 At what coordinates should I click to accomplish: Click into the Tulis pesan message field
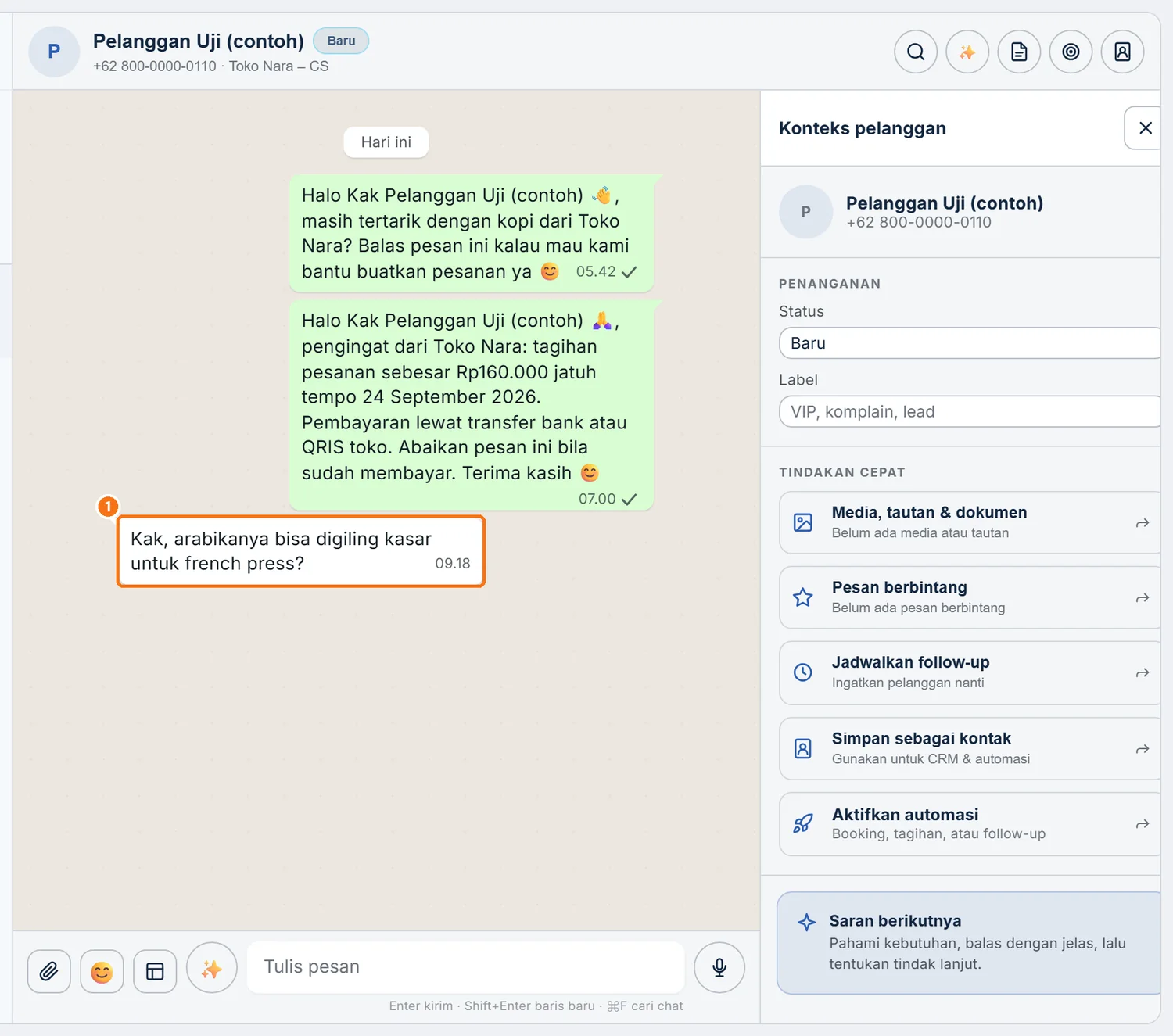coord(466,967)
